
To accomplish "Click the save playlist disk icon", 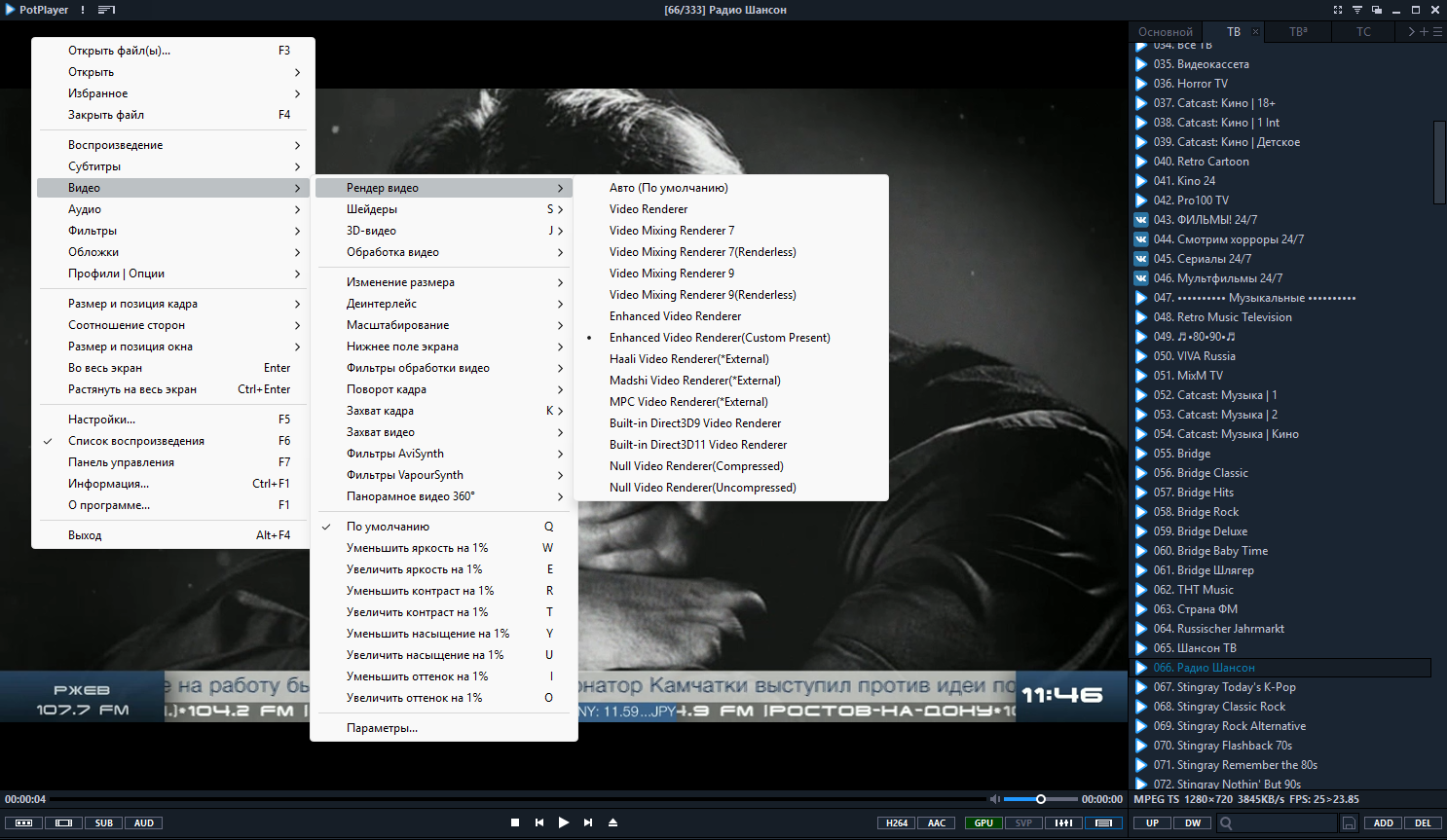I will pyautogui.click(x=1349, y=823).
